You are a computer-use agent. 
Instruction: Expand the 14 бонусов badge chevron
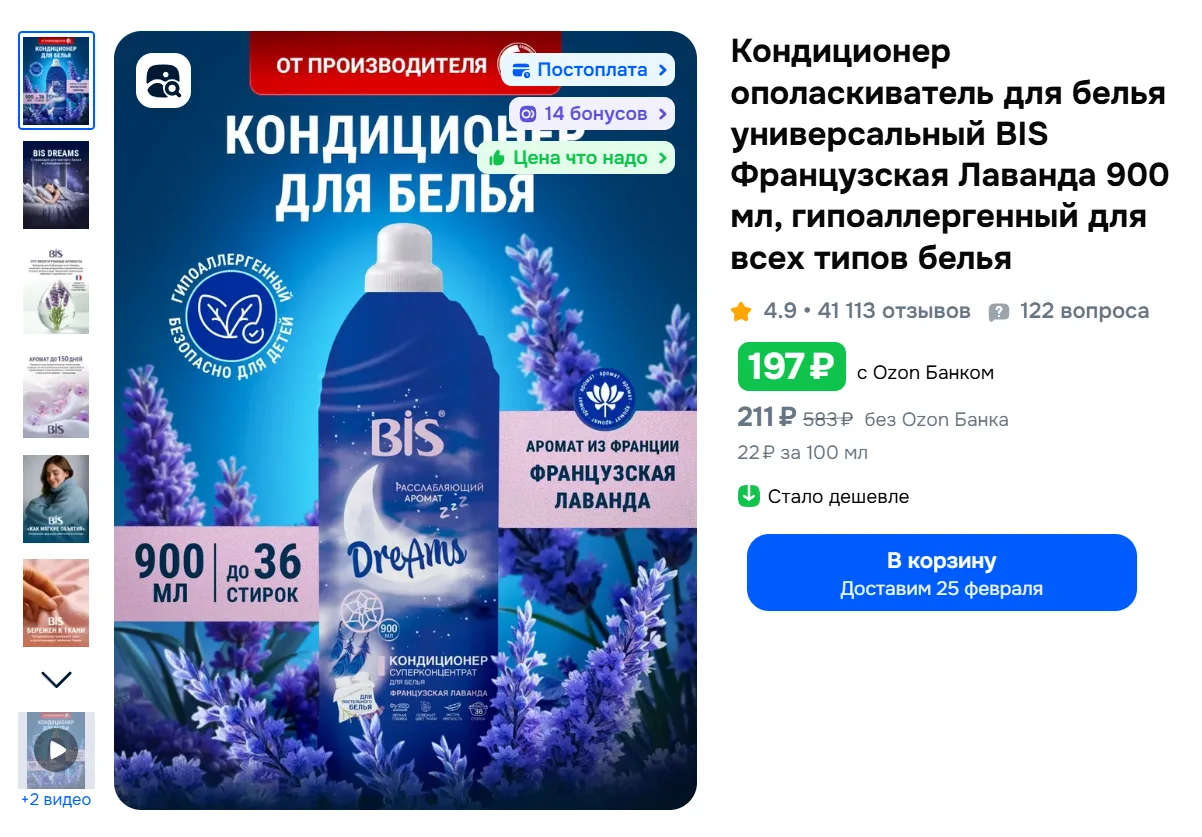tap(662, 114)
